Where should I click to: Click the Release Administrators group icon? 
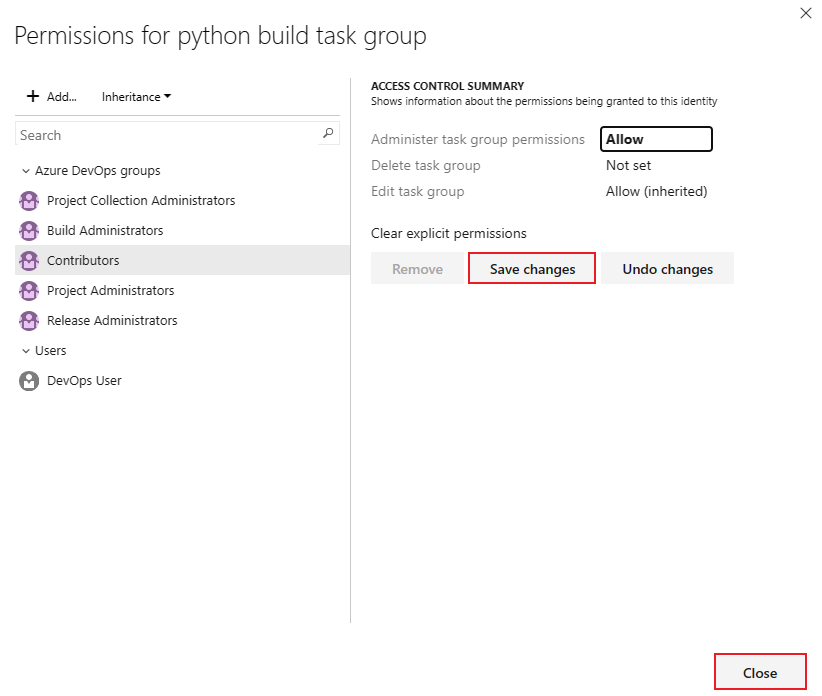pyautogui.click(x=29, y=321)
